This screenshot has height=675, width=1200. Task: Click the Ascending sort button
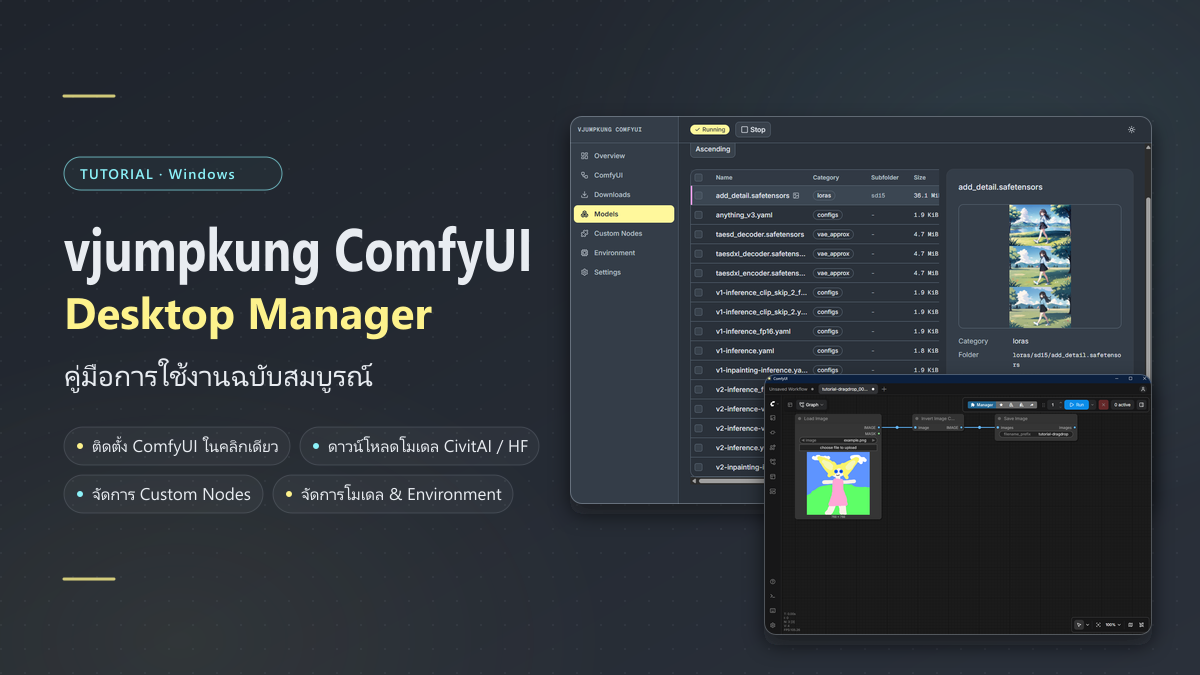tap(713, 149)
